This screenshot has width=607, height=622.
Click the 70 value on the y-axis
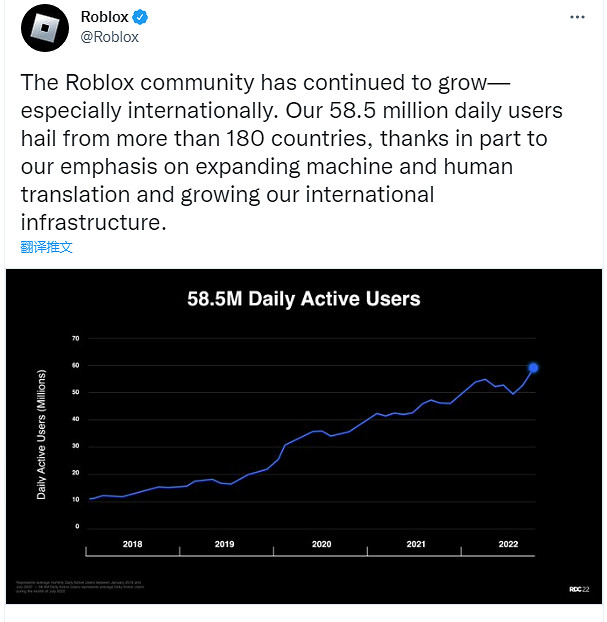coord(75,338)
